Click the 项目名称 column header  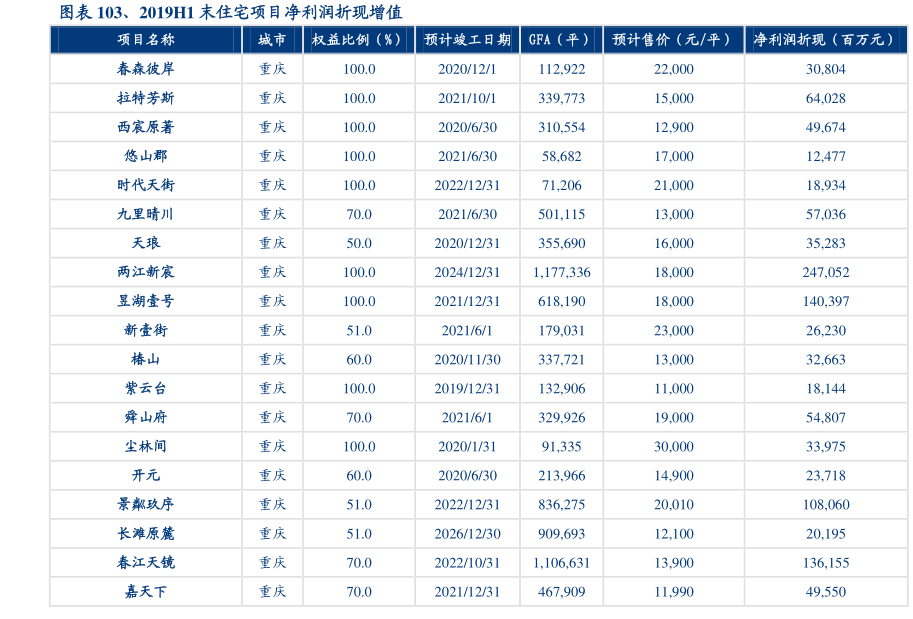[145, 40]
